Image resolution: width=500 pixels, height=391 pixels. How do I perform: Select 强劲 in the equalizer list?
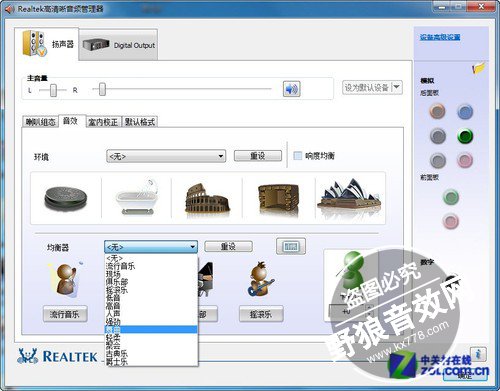(151, 322)
